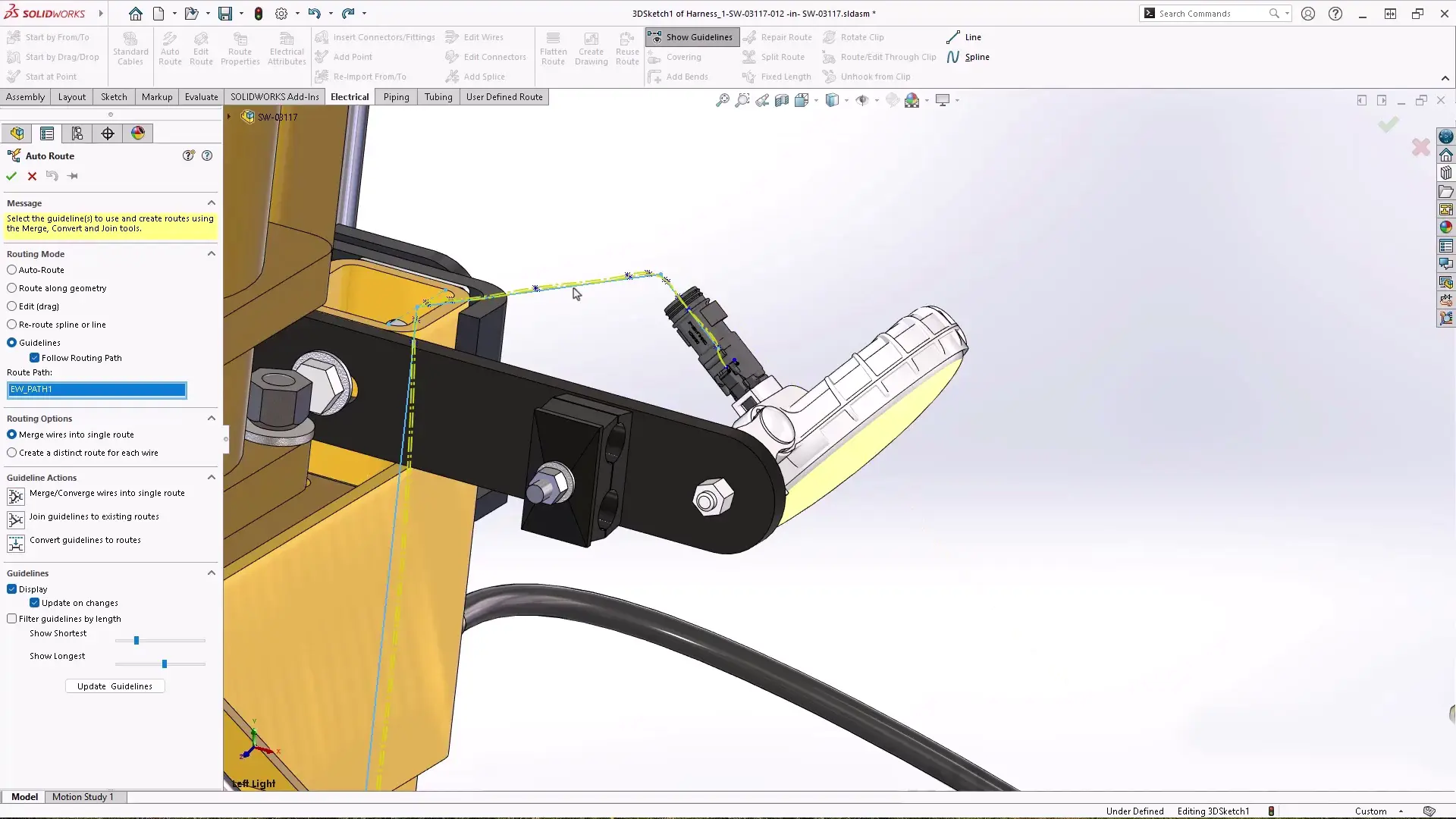Image resolution: width=1456 pixels, height=819 pixels.
Task: Switch to the Piping tab
Action: tap(396, 96)
